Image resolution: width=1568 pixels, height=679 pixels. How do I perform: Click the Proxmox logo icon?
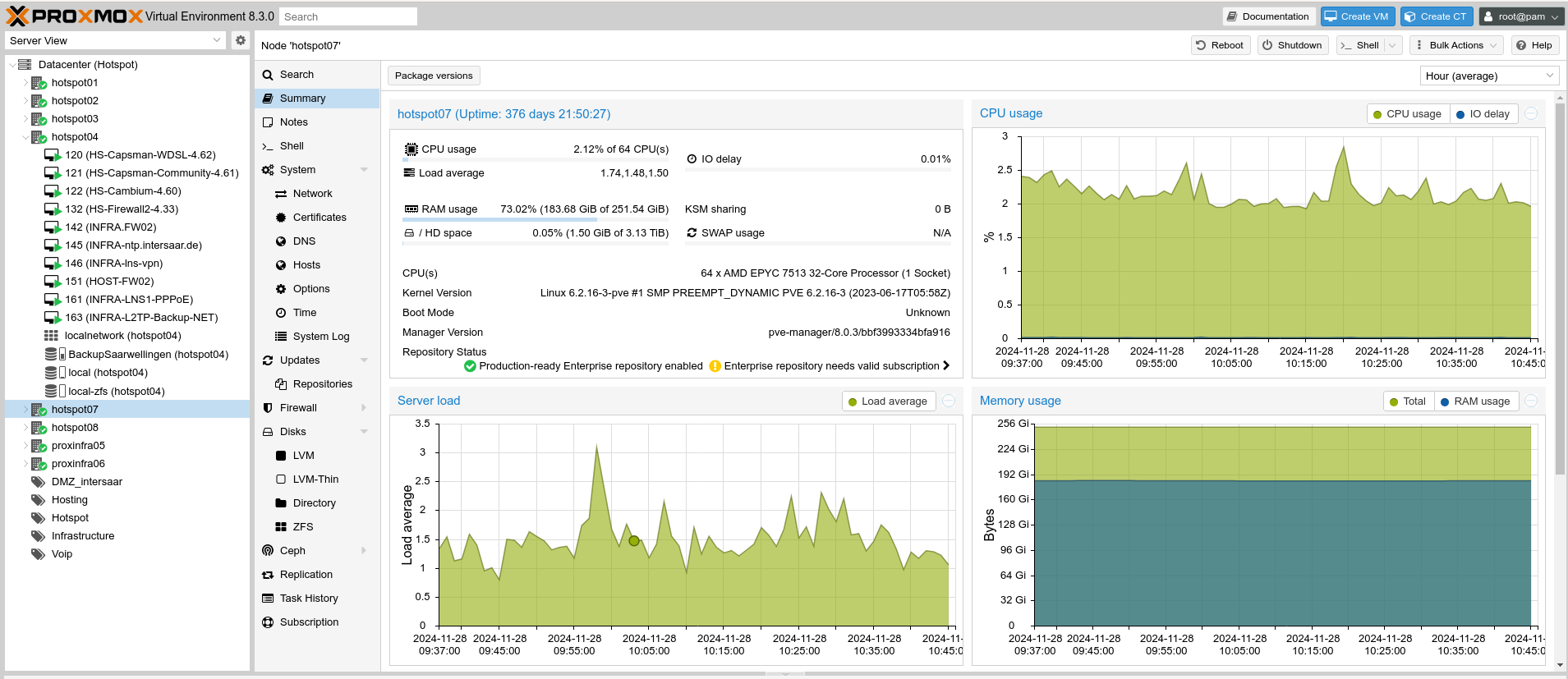(x=17, y=16)
